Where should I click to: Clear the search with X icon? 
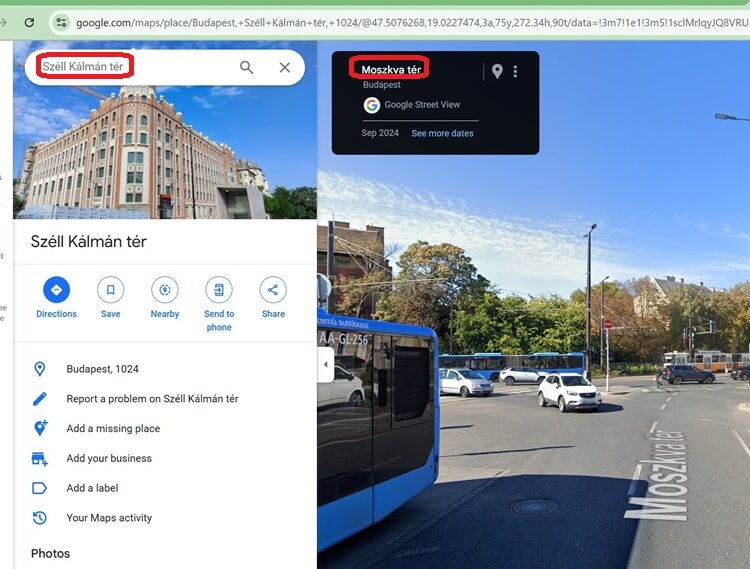pos(285,67)
